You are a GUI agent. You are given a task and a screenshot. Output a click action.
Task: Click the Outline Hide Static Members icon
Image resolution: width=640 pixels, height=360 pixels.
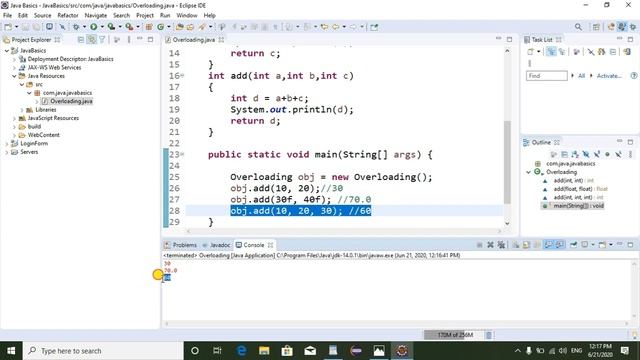click(597, 154)
